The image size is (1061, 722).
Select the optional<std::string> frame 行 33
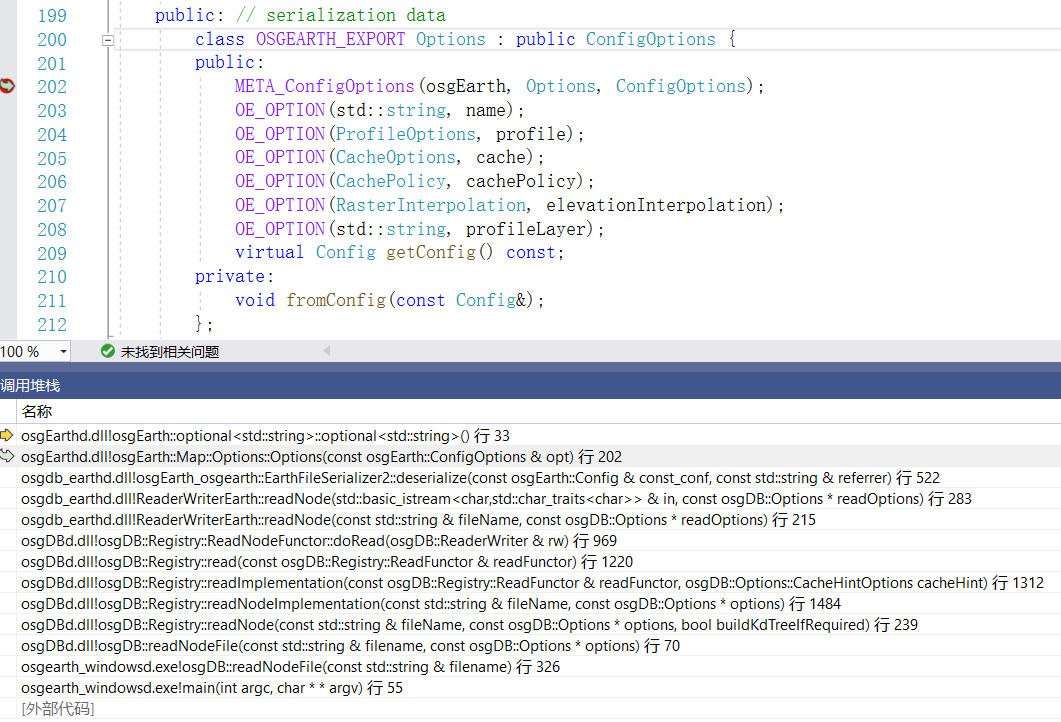click(265, 436)
